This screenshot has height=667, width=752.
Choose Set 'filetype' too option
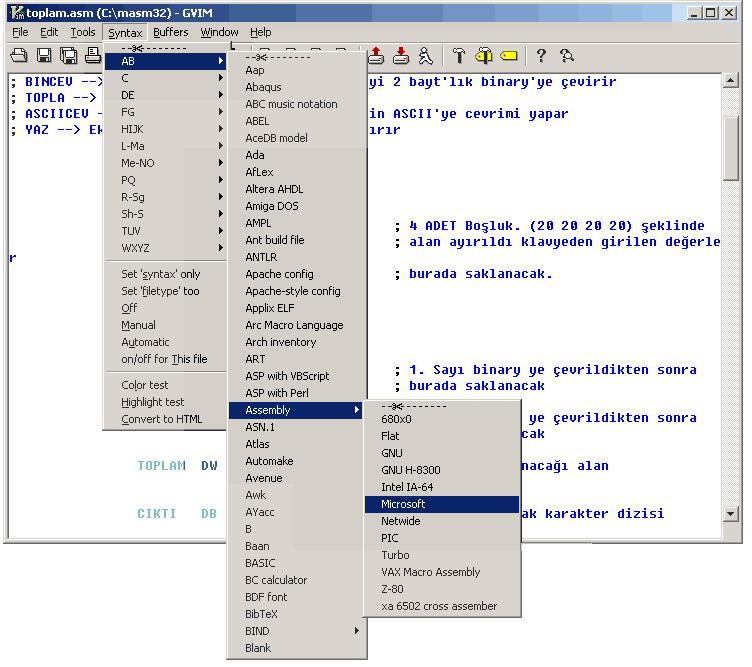(165, 291)
